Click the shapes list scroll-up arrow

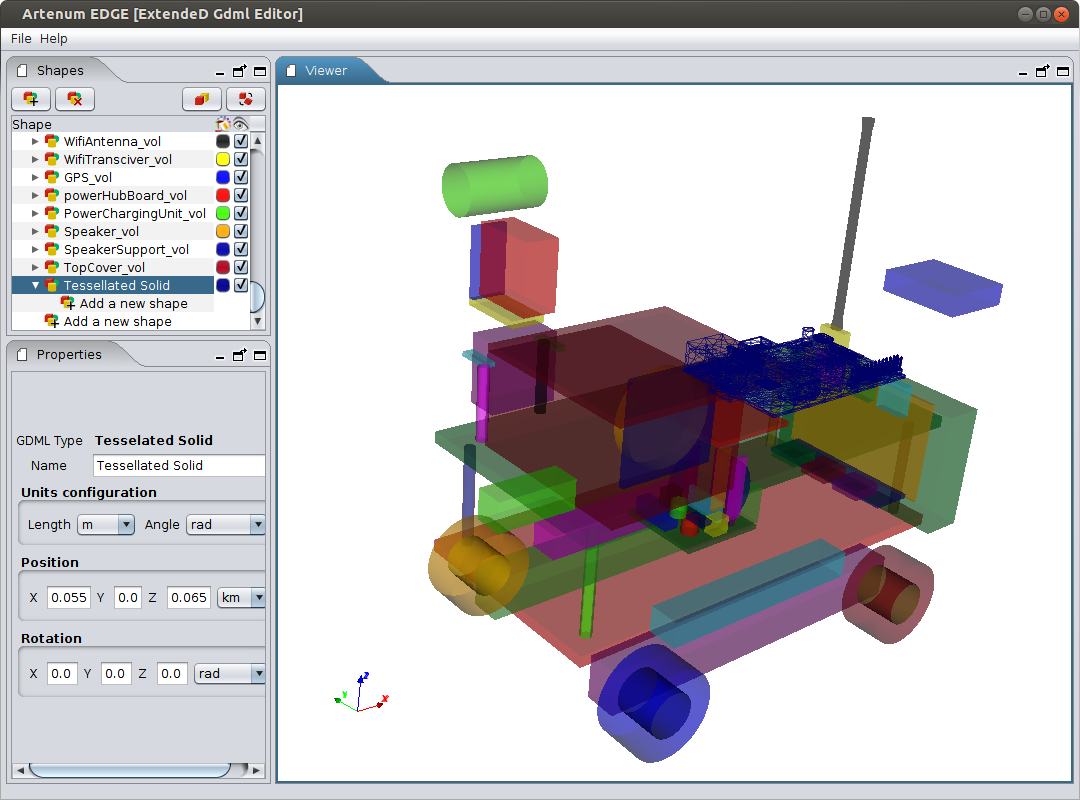(x=258, y=141)
